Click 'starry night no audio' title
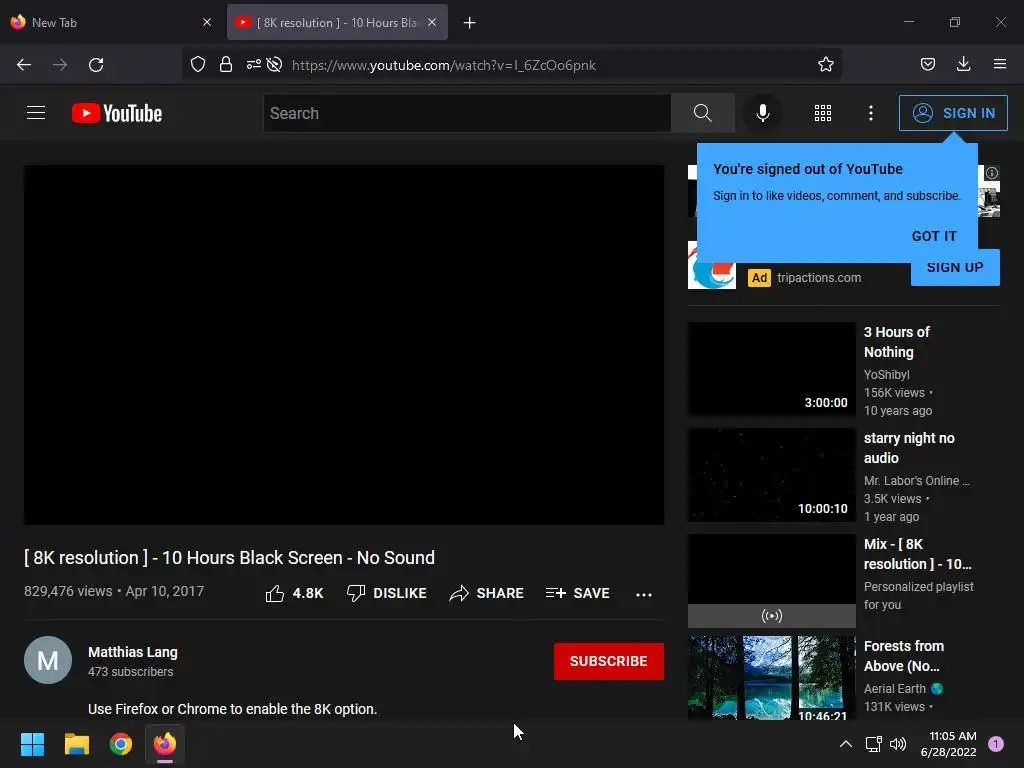This screenshot has height=768, width=1024. tap(909, 448)
